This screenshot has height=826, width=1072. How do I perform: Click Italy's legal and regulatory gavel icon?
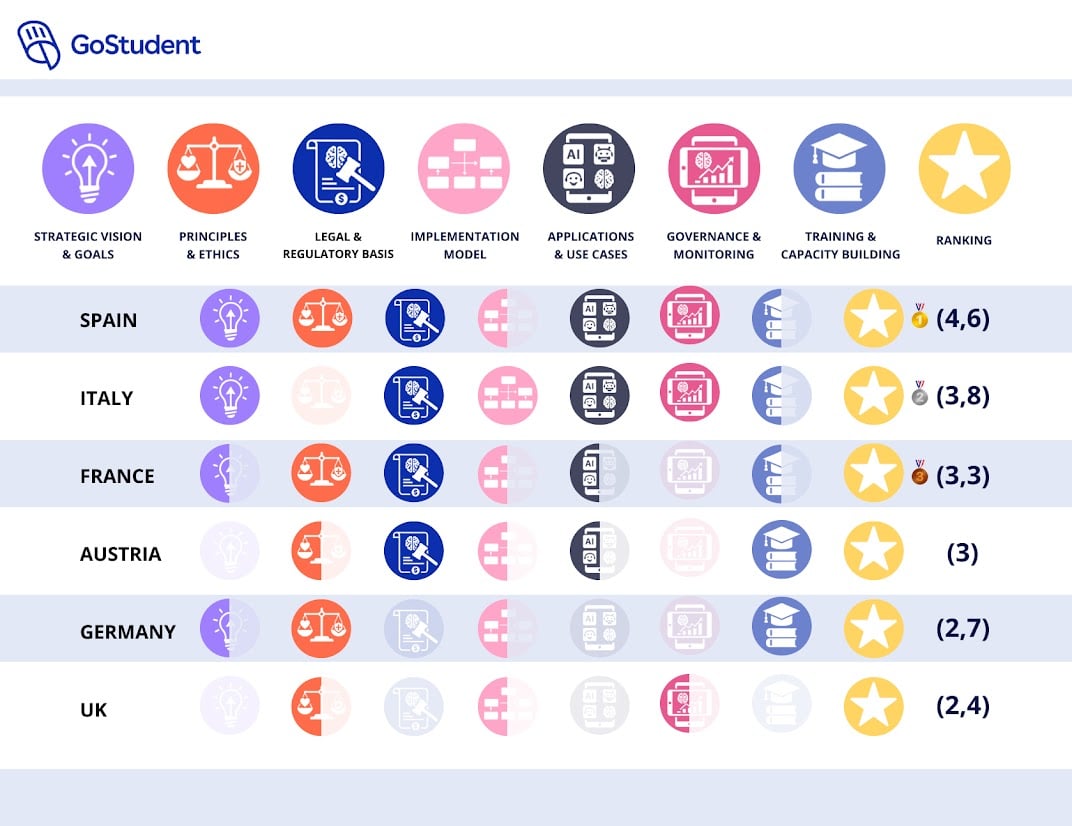pyautogui.click(x=415, y=395)
